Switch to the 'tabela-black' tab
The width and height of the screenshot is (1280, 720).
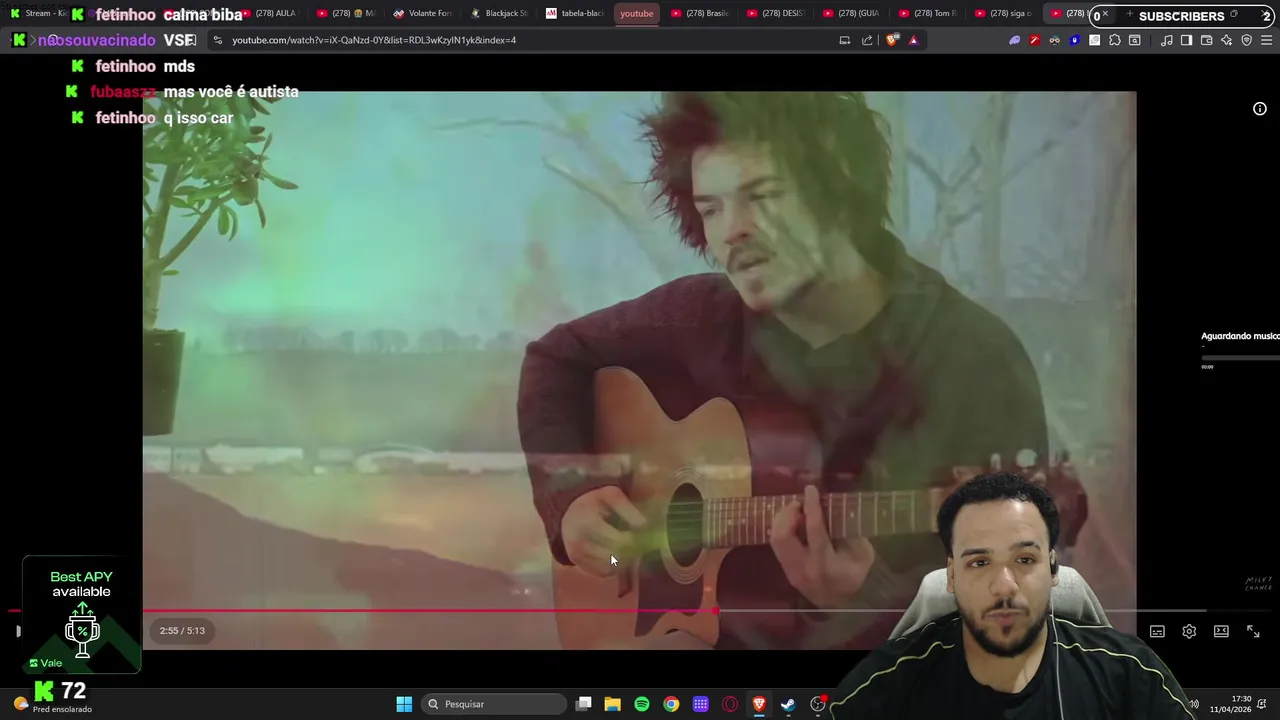pyautogui.click(x=575, y=13)
